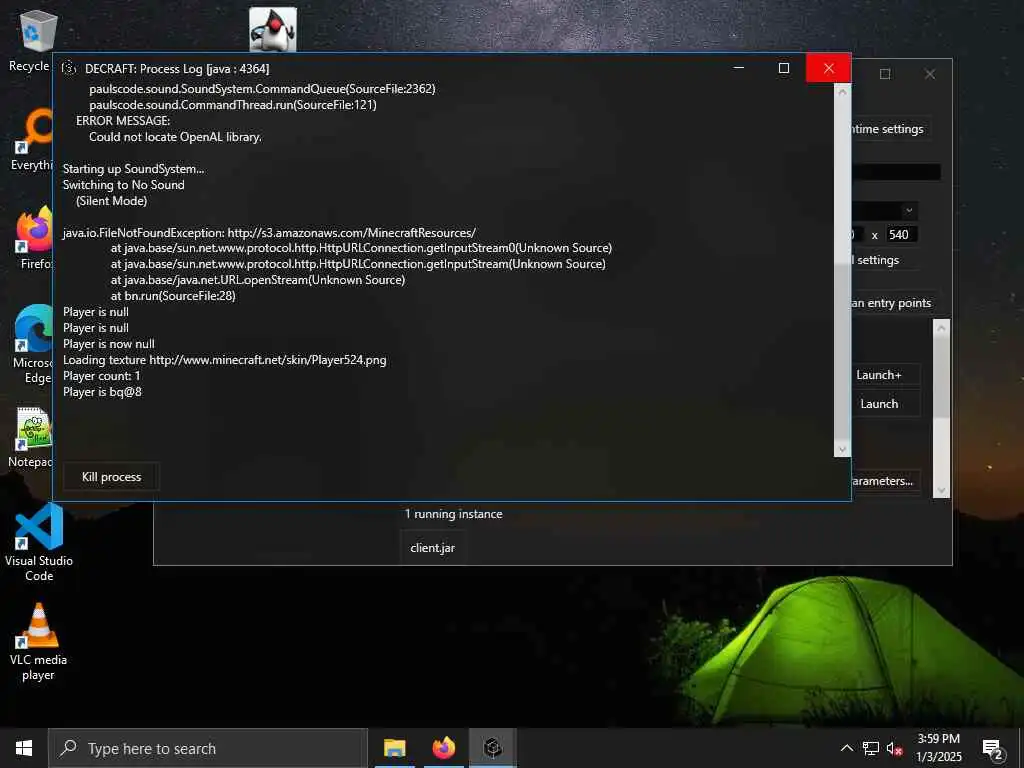Select the DECRAFT taskbar icon
This screenshot has height=768, width=1024.
point(493,748)
